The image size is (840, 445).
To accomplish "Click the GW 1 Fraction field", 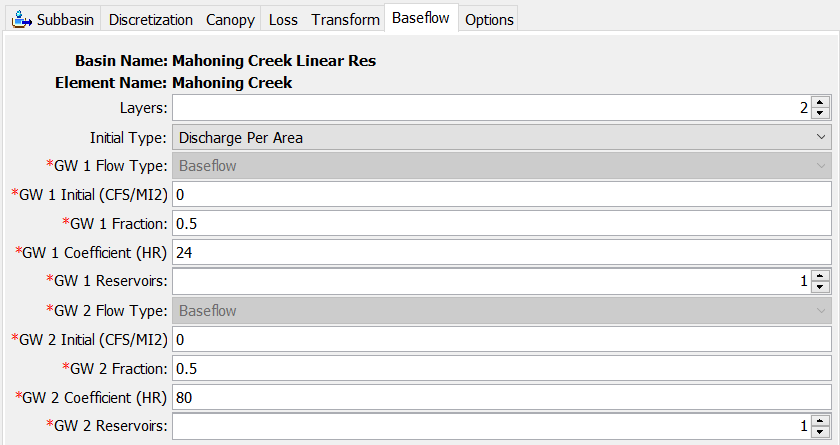I will (x=501, y=223).
